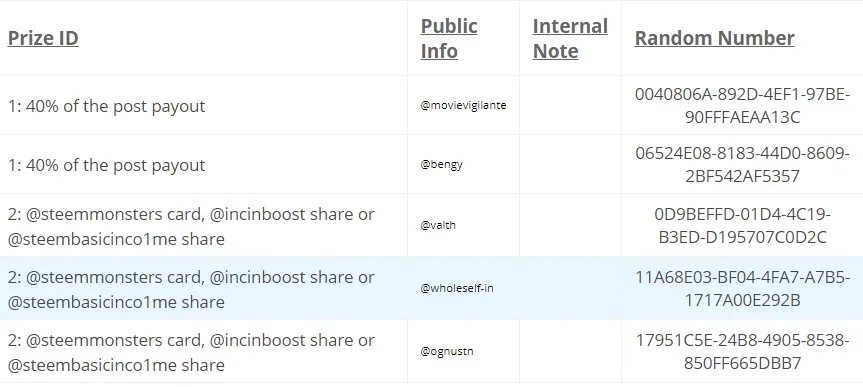Viewport: 863px width, 387px height.
Task: Sort by the Internal Note column header
Action: [570, 38]
